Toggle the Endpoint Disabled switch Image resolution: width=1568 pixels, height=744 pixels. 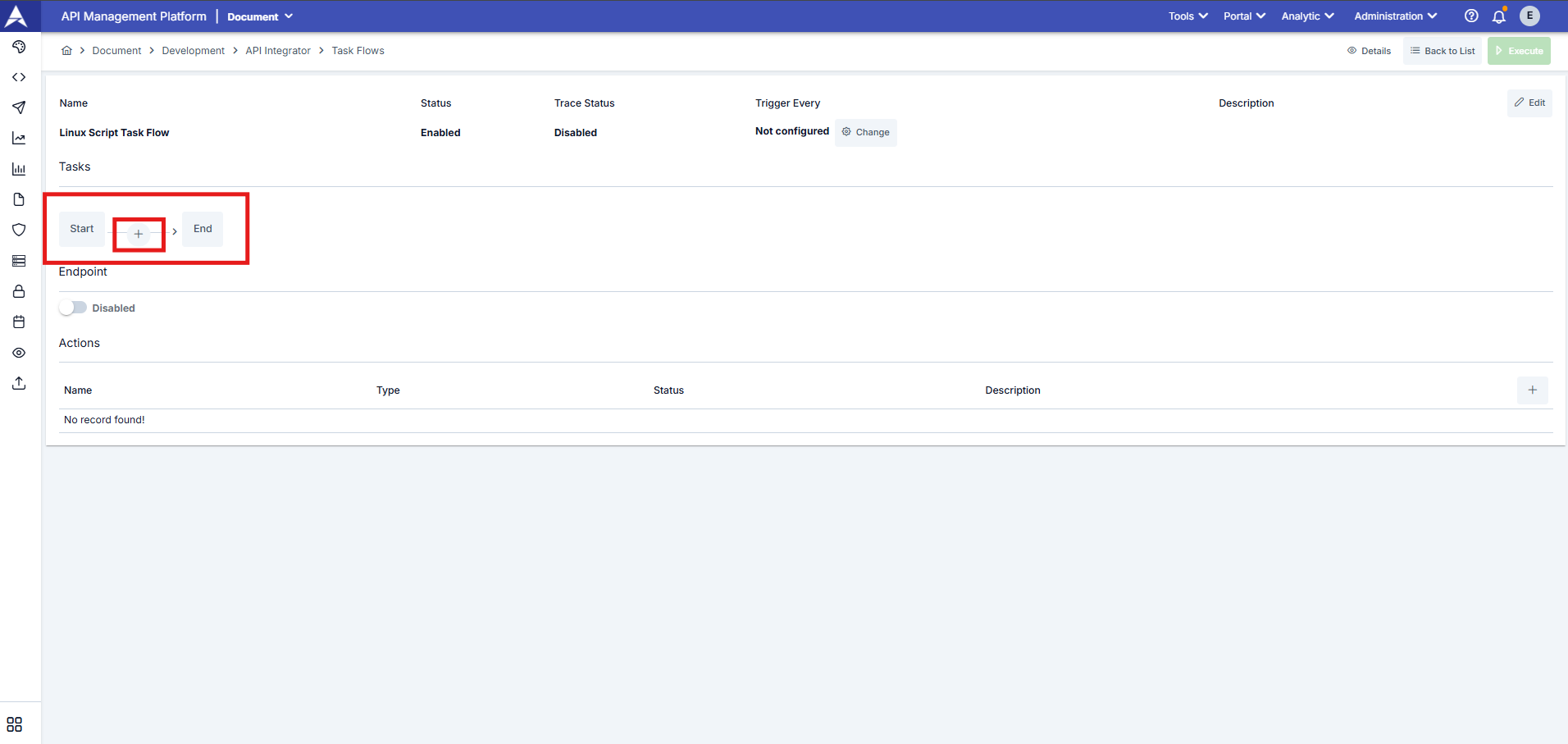[x=73, y=308]
